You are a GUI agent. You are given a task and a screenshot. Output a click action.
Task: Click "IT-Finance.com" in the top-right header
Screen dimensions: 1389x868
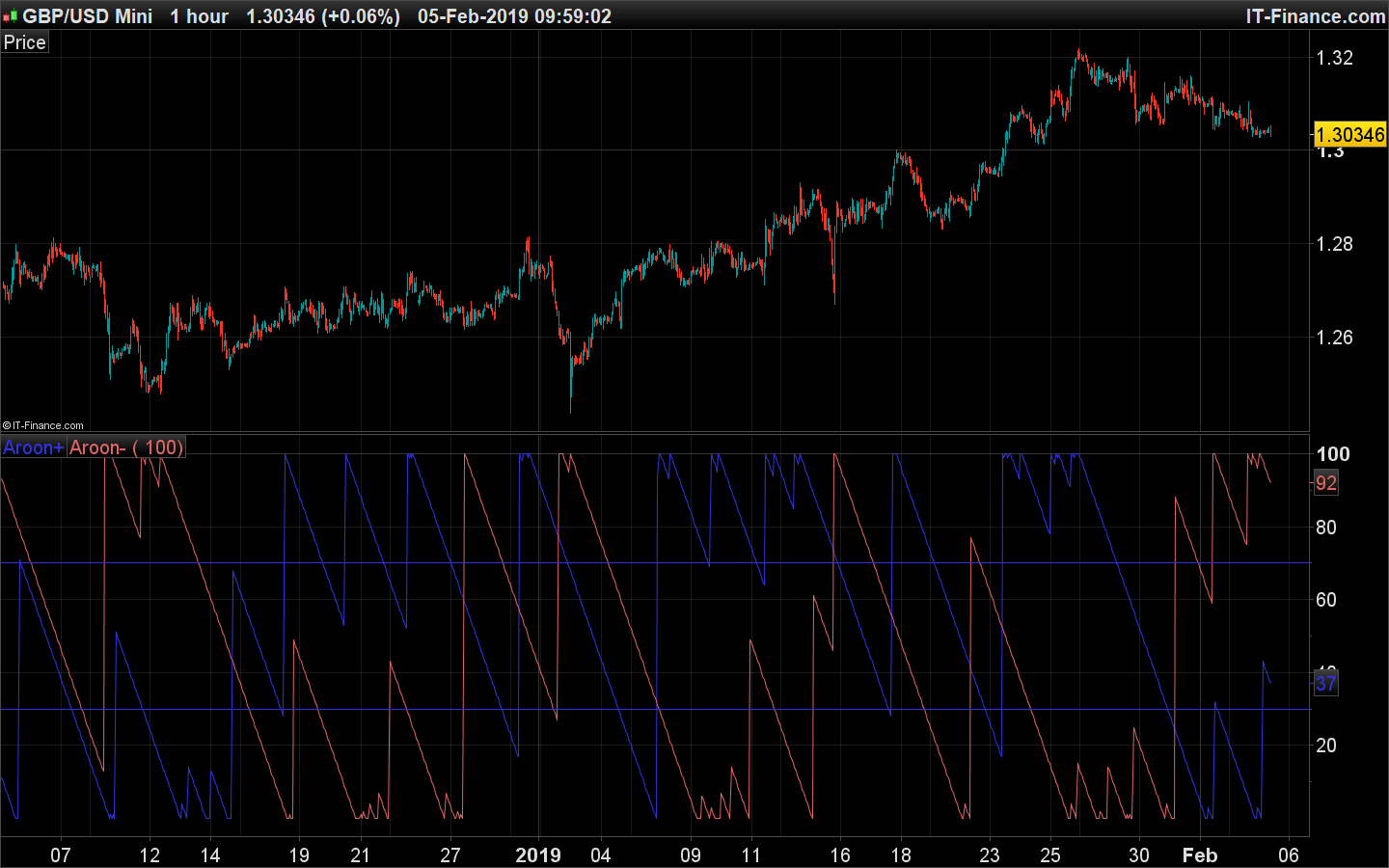[1316, 16]
